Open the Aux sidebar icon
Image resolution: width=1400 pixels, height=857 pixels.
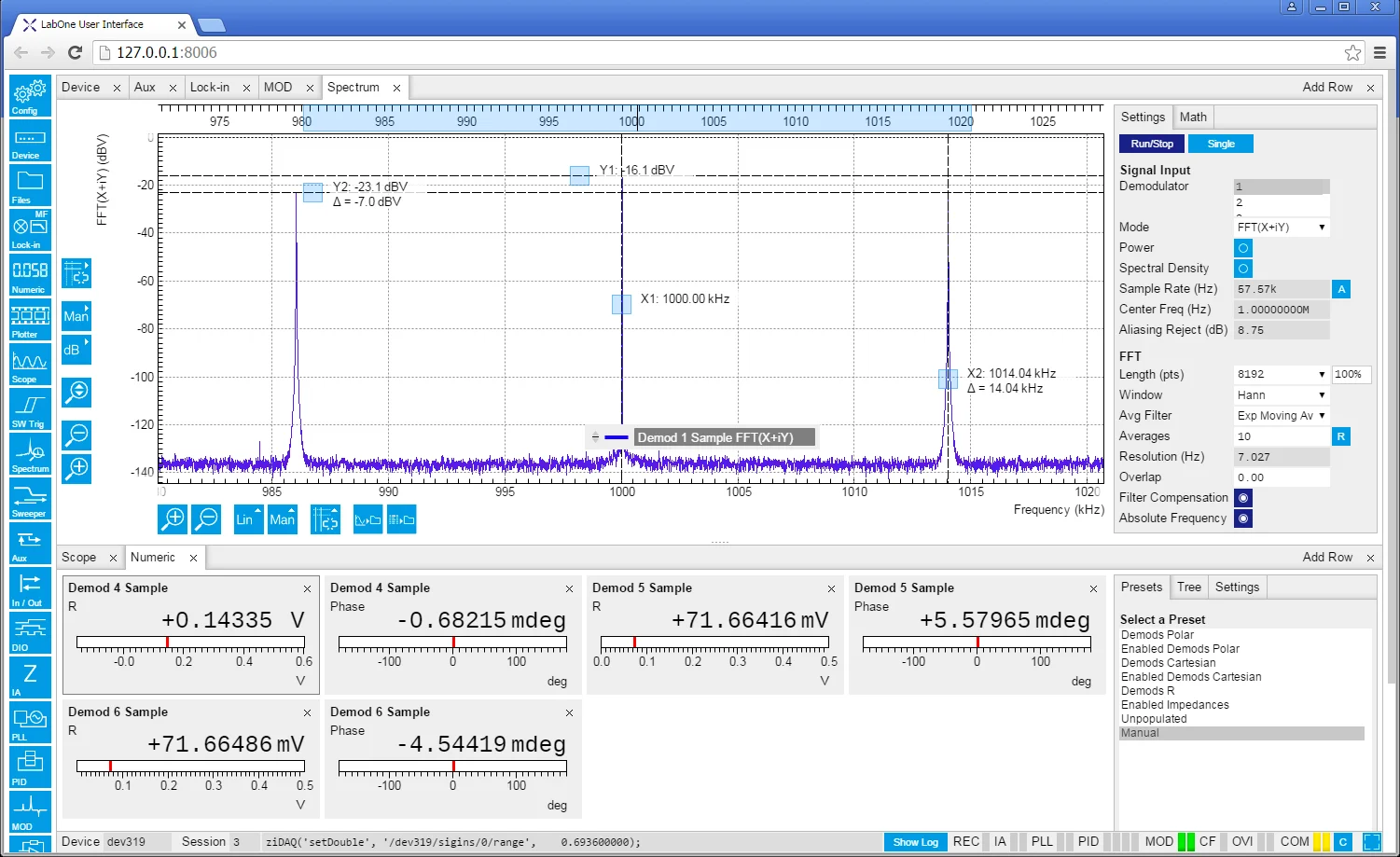tap(30, 544)
